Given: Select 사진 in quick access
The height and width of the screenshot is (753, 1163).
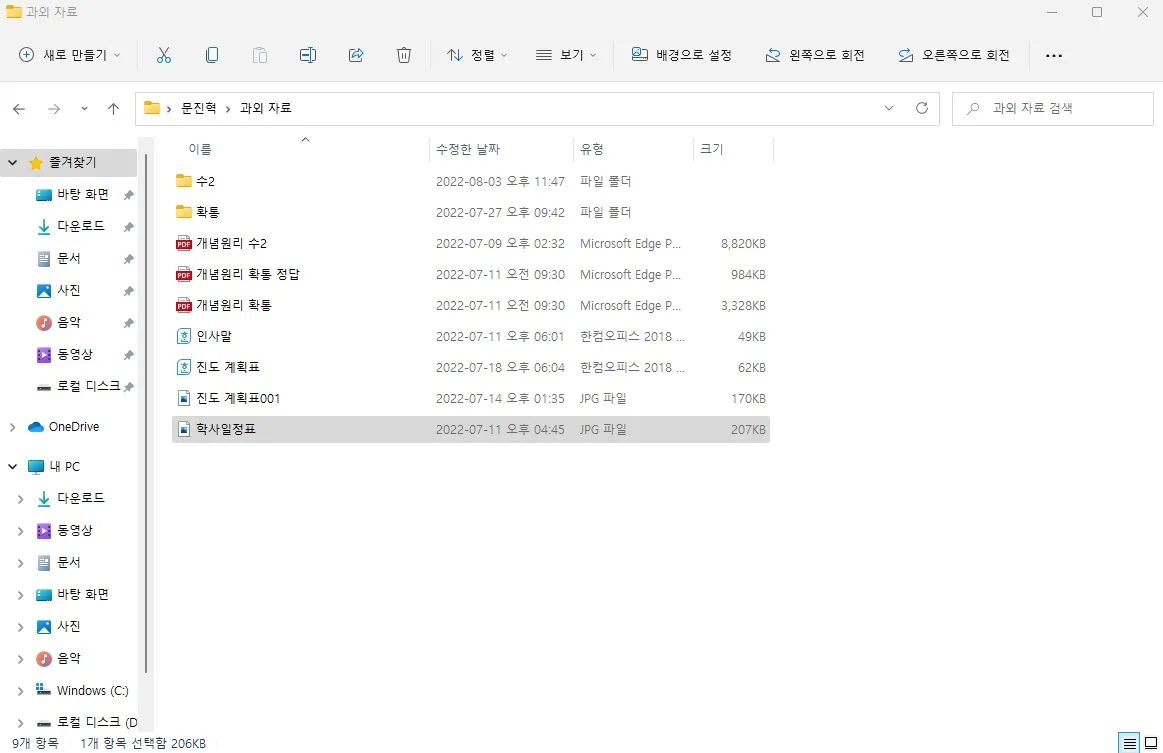Looking at the screenshot, I should tap(68, 290).
